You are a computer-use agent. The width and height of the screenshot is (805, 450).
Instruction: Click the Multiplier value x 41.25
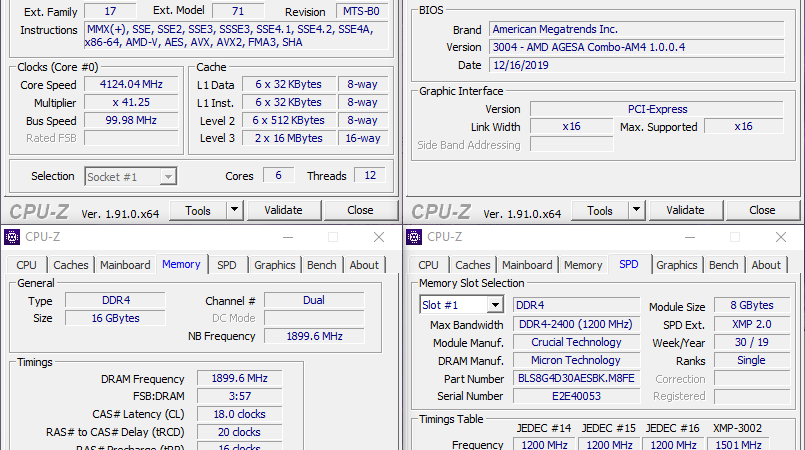coord(131,102)
